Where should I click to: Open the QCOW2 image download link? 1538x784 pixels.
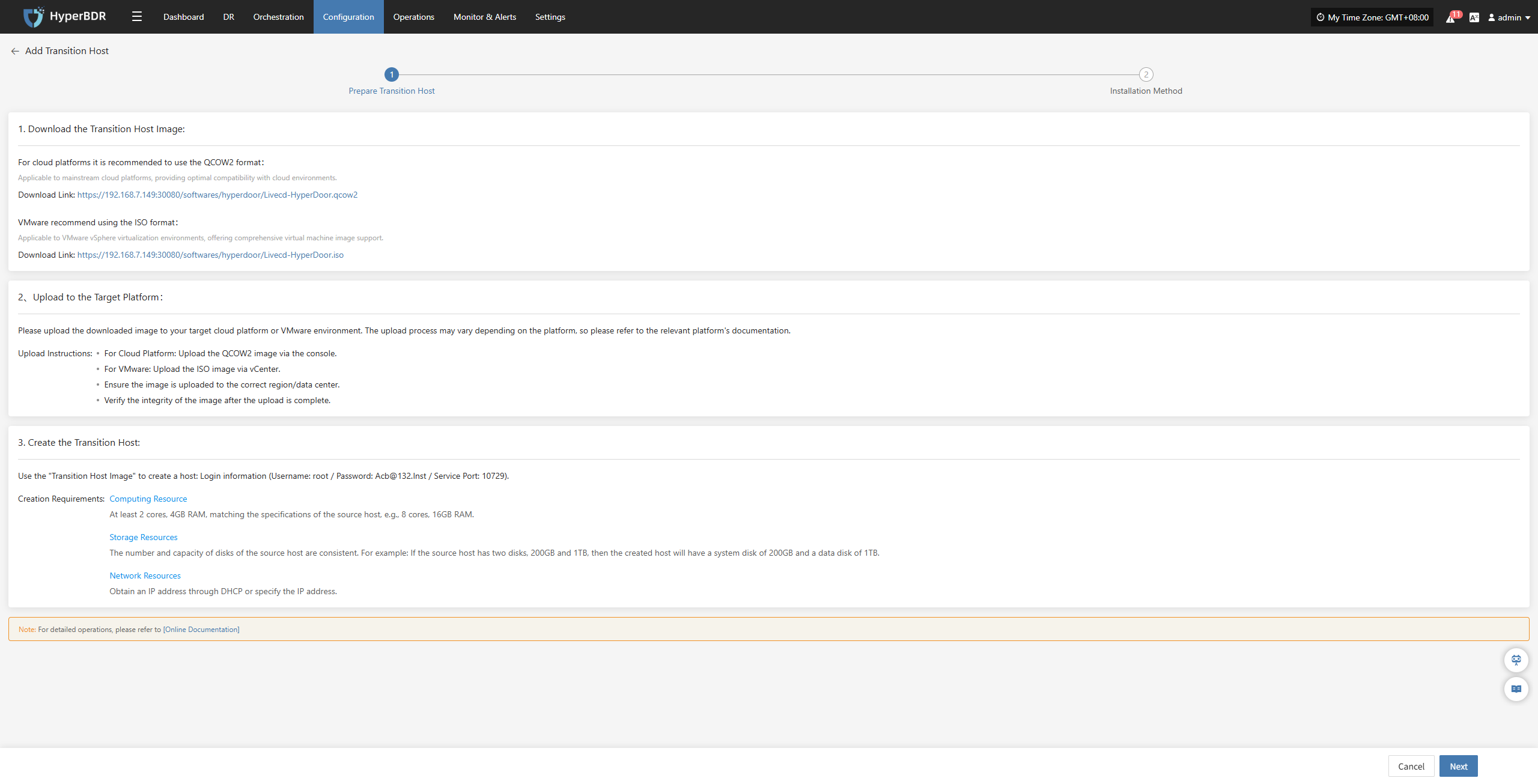point(217,195)
